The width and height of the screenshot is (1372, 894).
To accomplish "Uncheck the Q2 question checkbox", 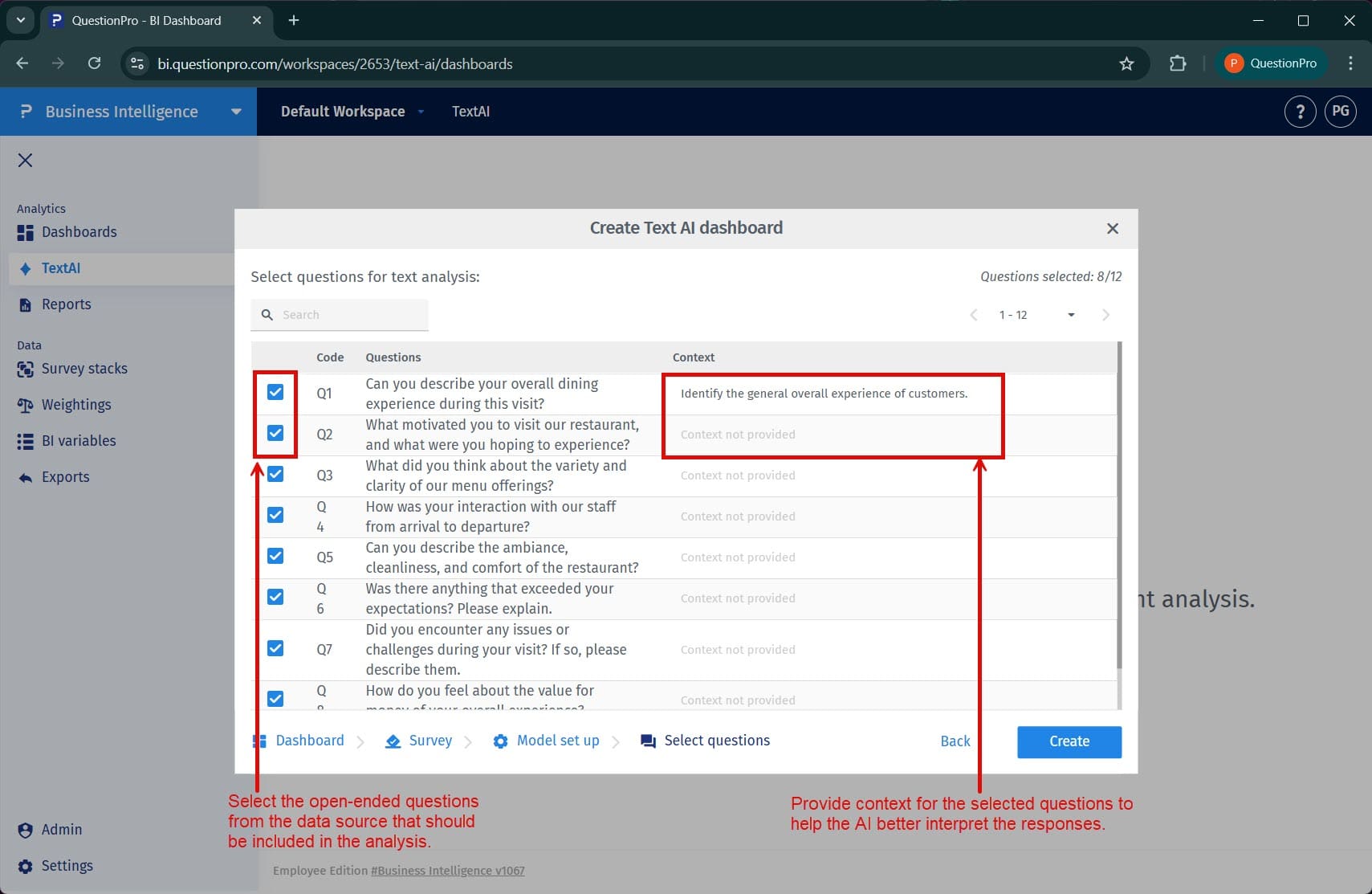I will 275,433.
